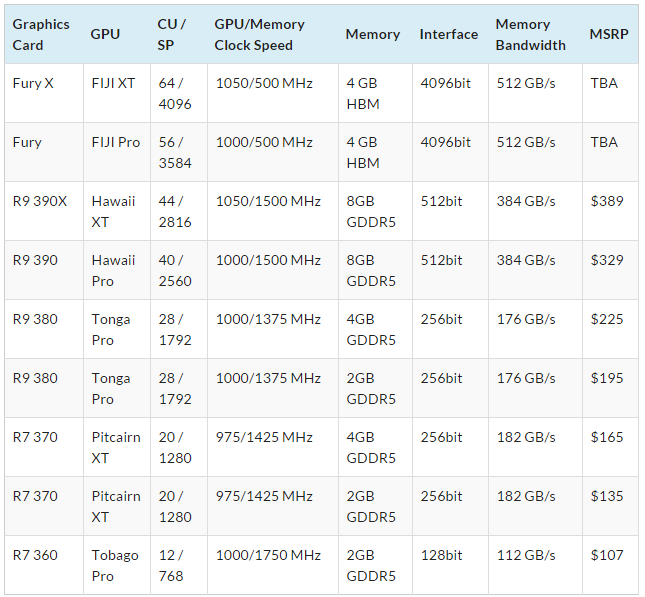
Task: Select the 112 GB/s bandwidth cell
Action: (536, 565)
